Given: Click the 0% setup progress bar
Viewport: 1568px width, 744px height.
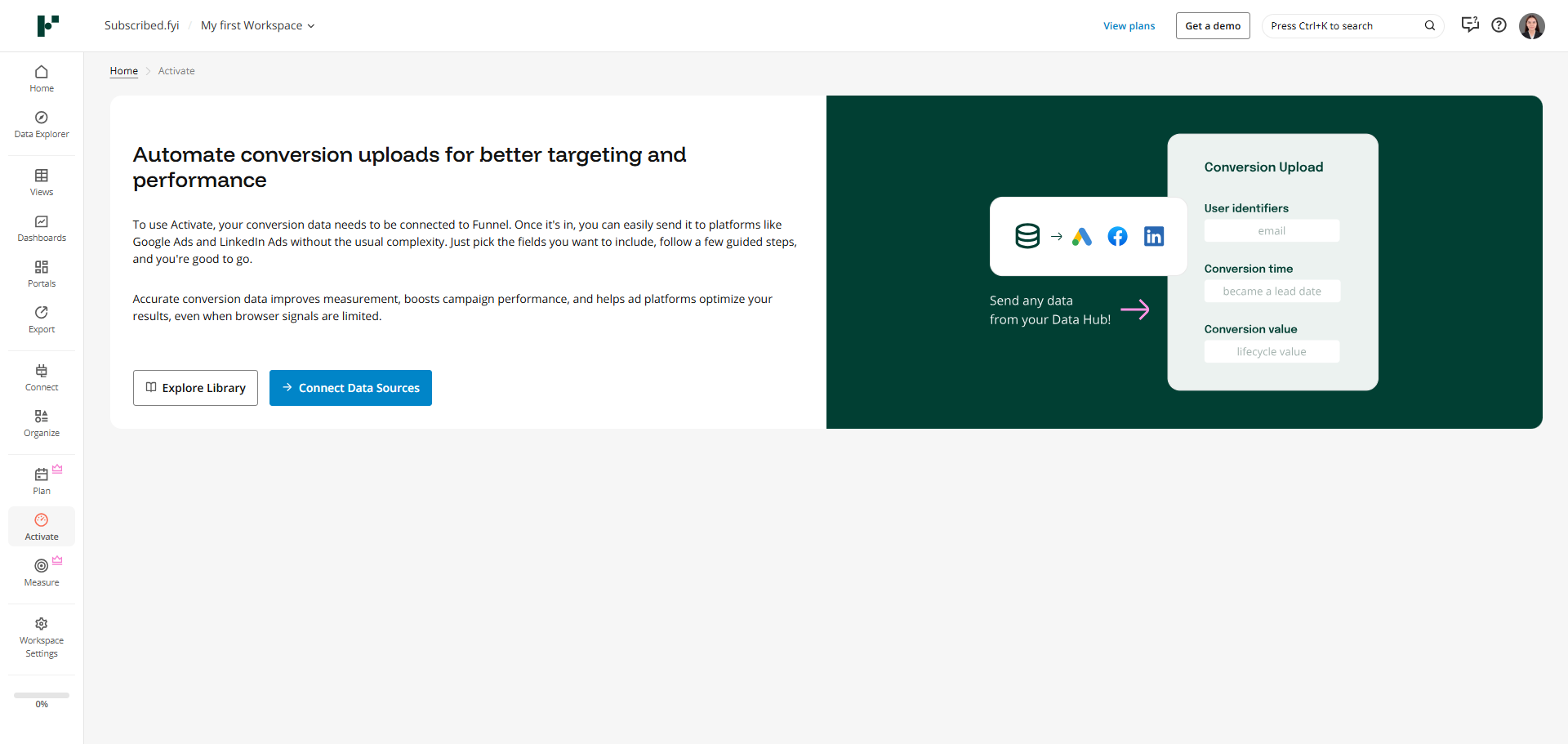Looking at the screenshot, I should (x=42, y=696).
